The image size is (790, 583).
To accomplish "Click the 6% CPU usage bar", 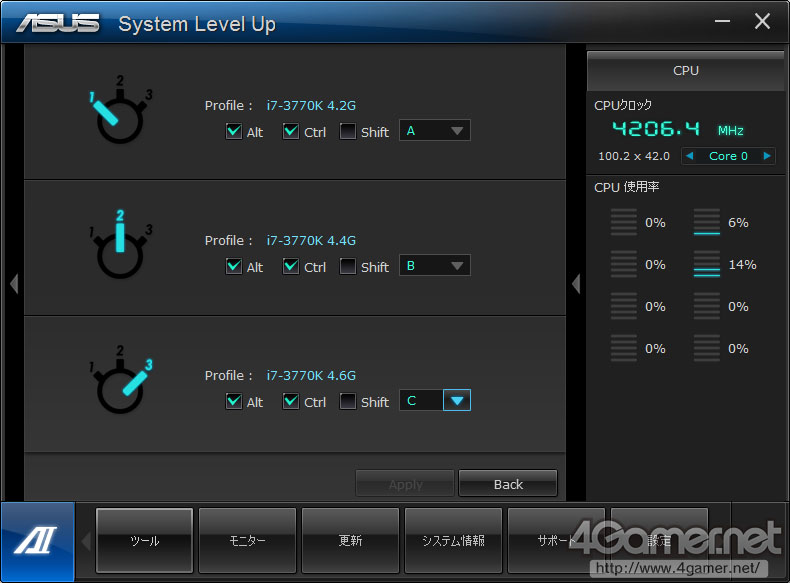I will tap(707, 222).
